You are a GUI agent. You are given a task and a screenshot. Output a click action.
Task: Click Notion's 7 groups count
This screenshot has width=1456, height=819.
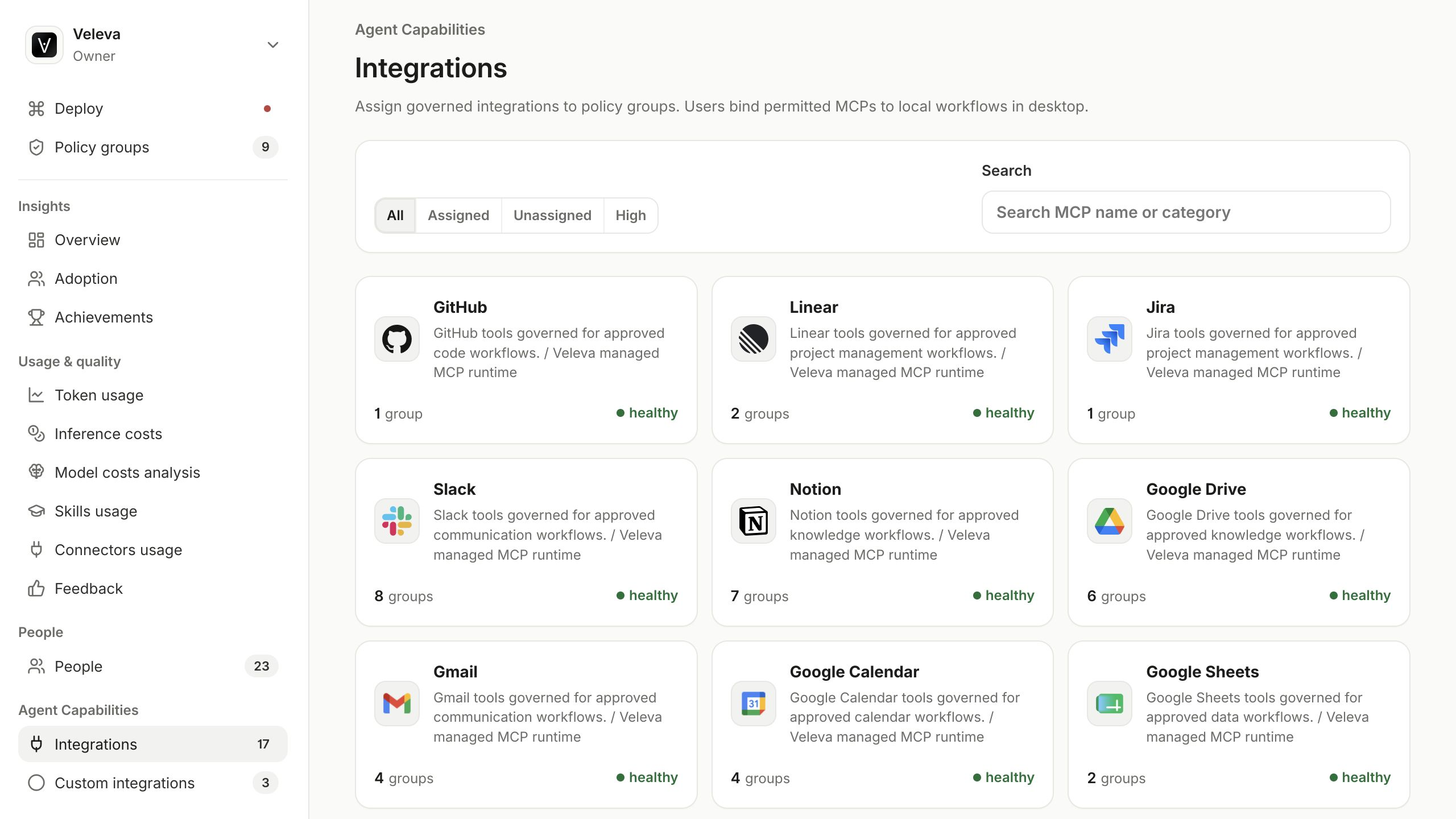tap(760, 596)
